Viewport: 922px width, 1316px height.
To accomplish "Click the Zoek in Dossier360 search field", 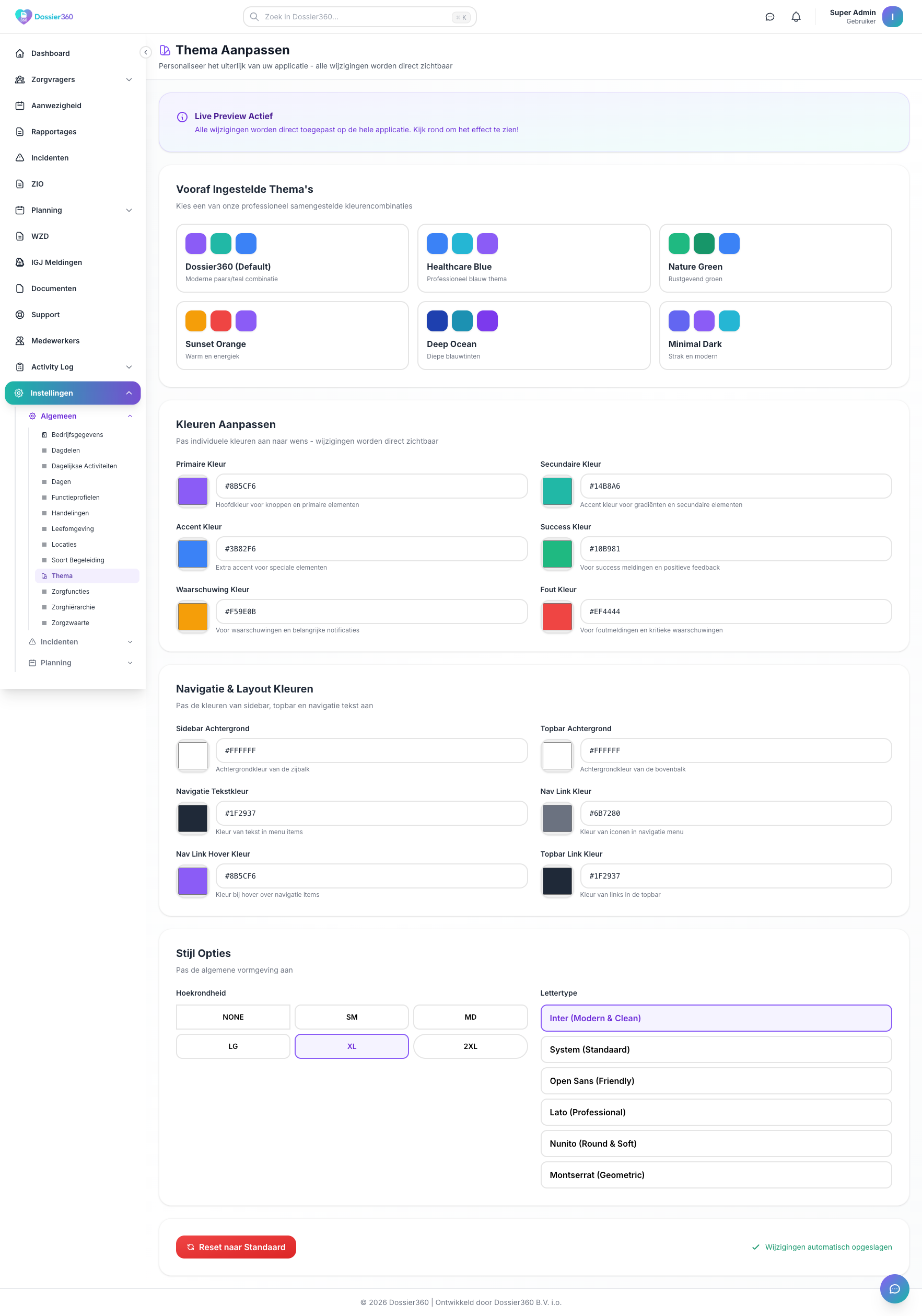I will (x=359, y=17).
